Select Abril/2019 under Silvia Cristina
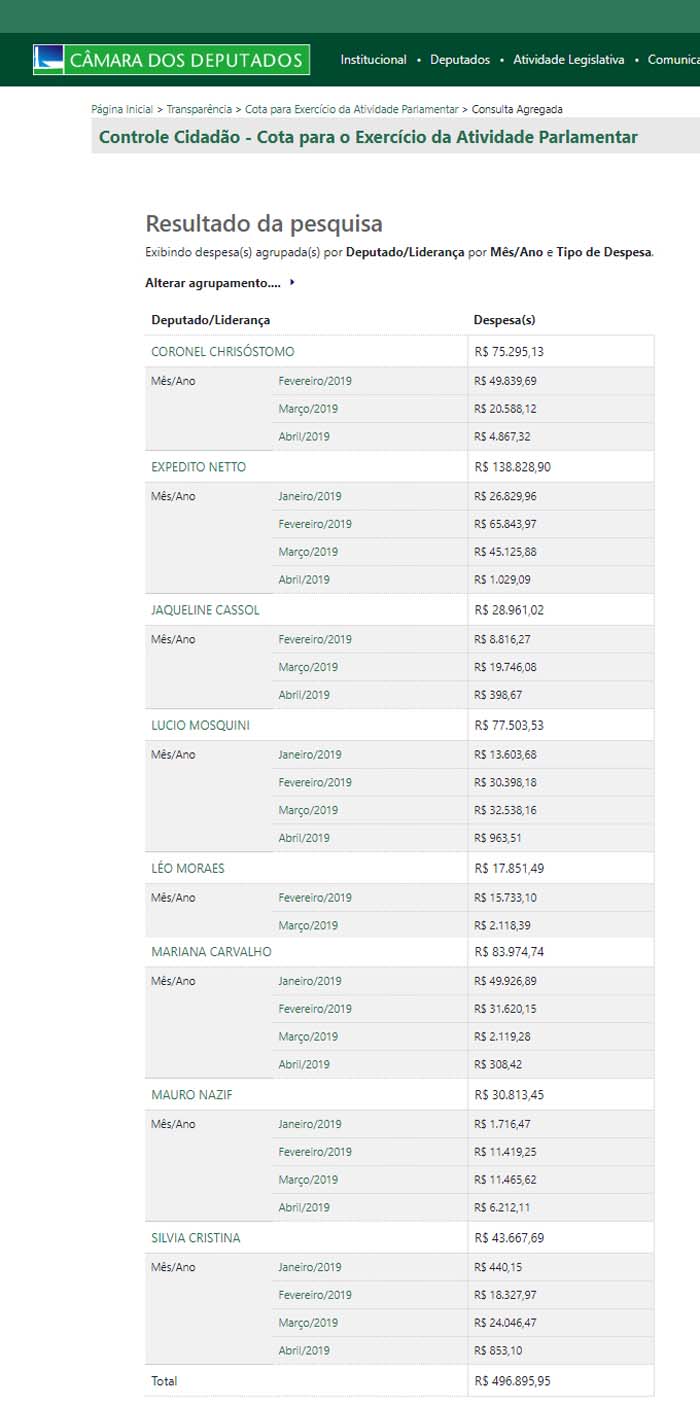The width and height of the screenshot is (700, 1406). [x=304, y=1350]
